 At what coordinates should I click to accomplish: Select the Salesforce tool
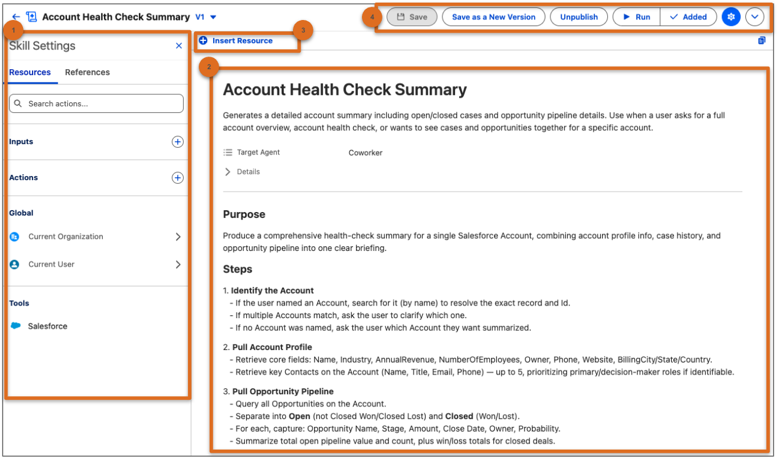[48, 326]
